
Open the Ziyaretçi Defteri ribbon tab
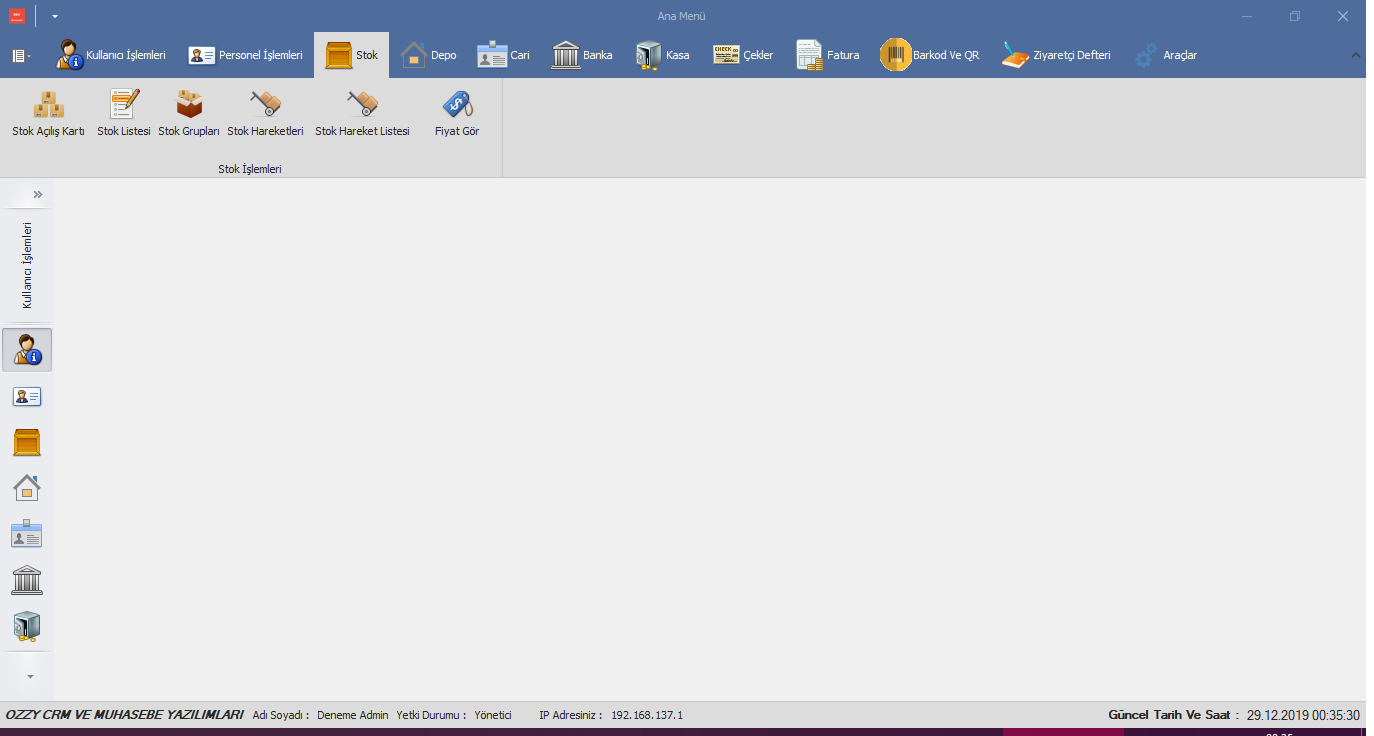tap(1057, 55)
